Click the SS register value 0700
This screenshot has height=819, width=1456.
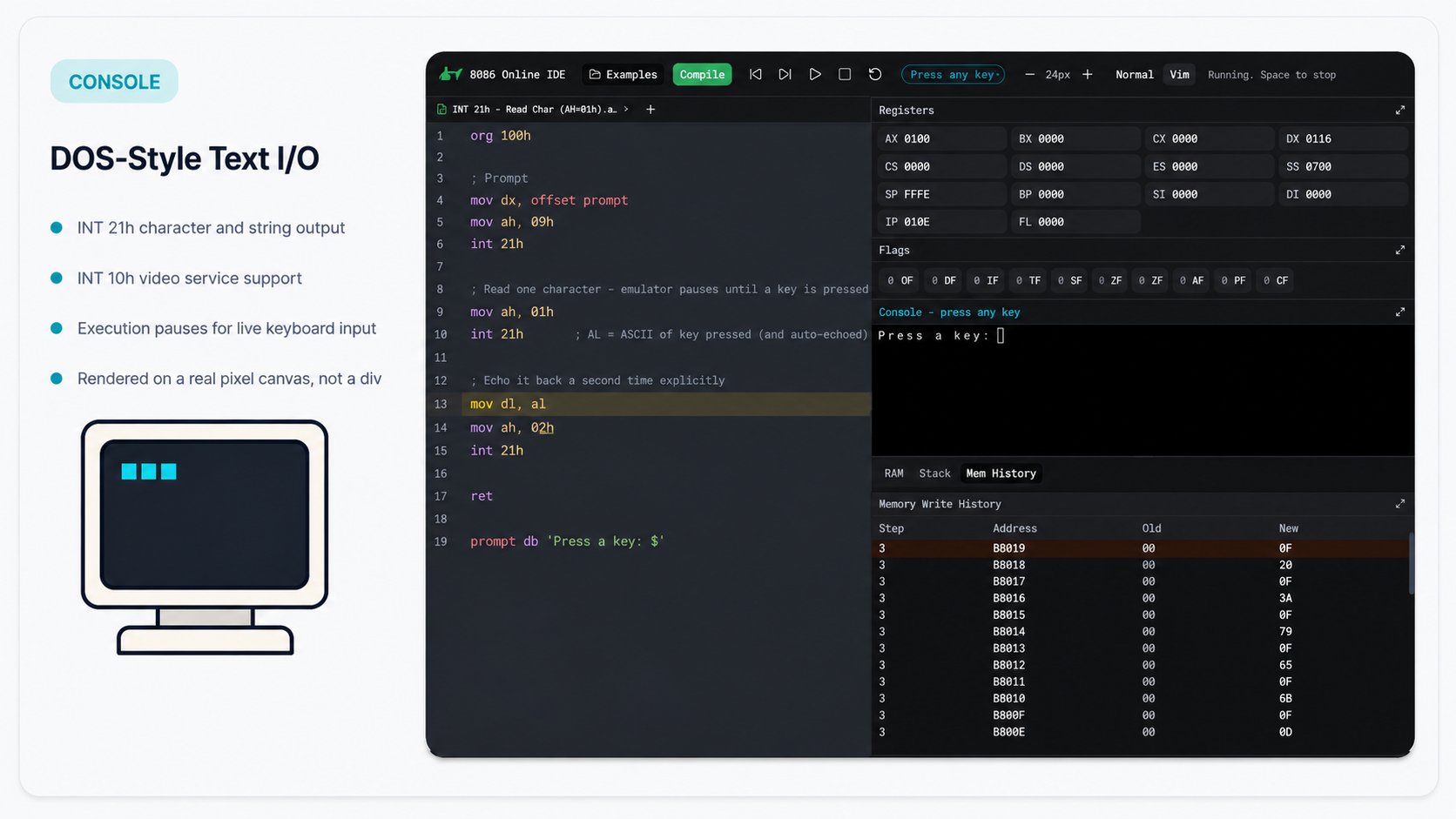click(x=1318, y=167)
